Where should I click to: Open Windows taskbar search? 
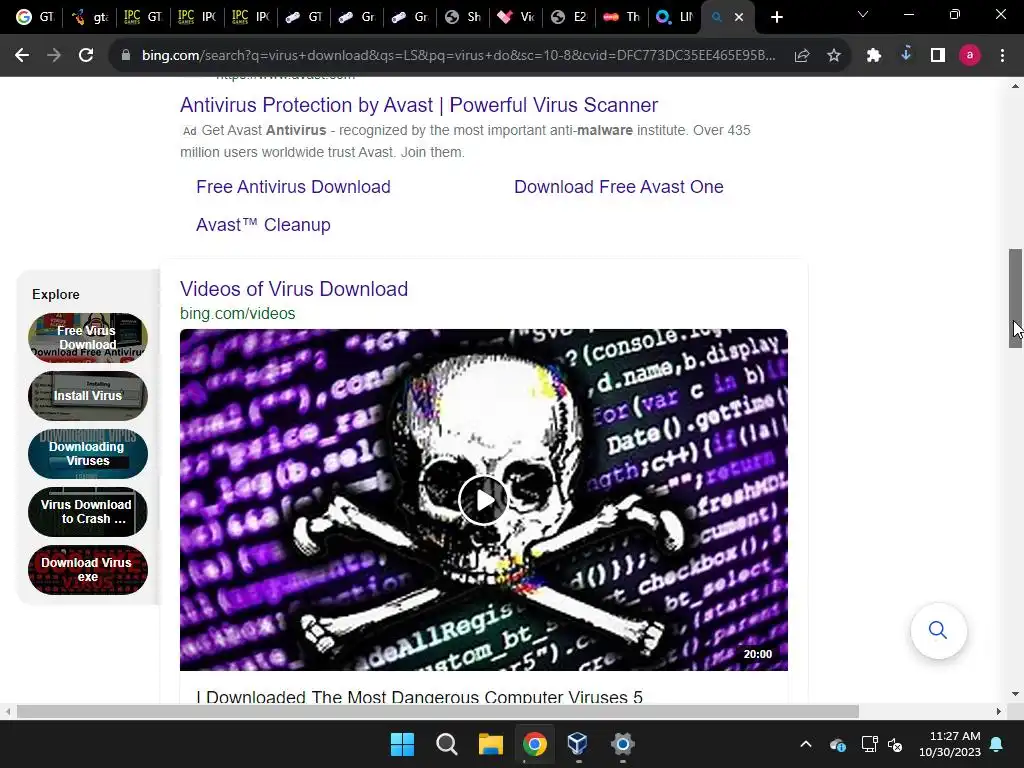[447, 744]
